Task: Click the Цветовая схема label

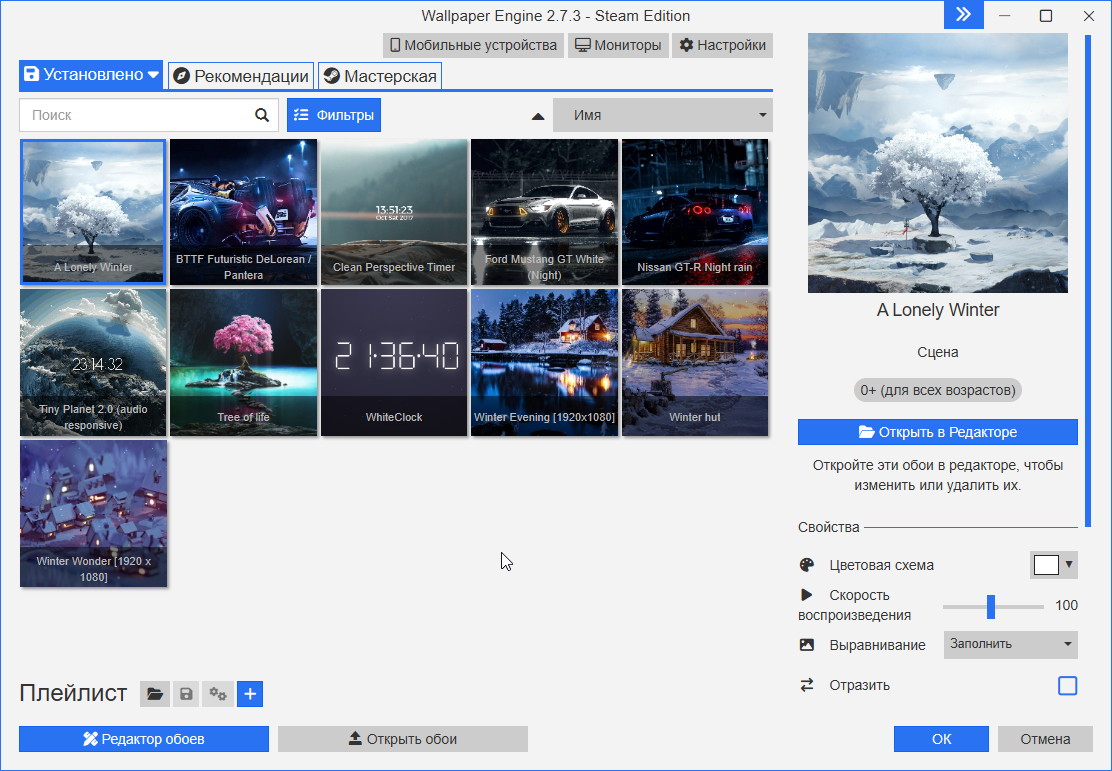Action: click(x=882, y=565)
